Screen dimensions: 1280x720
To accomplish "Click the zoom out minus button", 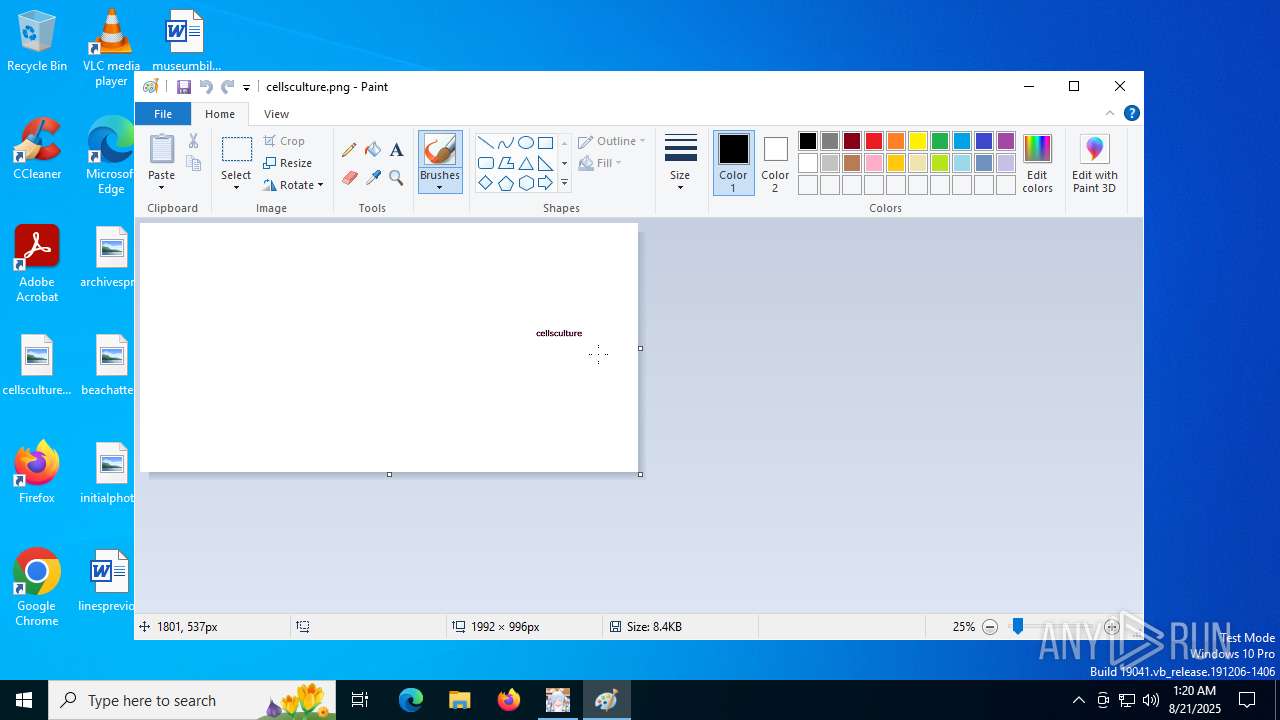I will (990, 627).
